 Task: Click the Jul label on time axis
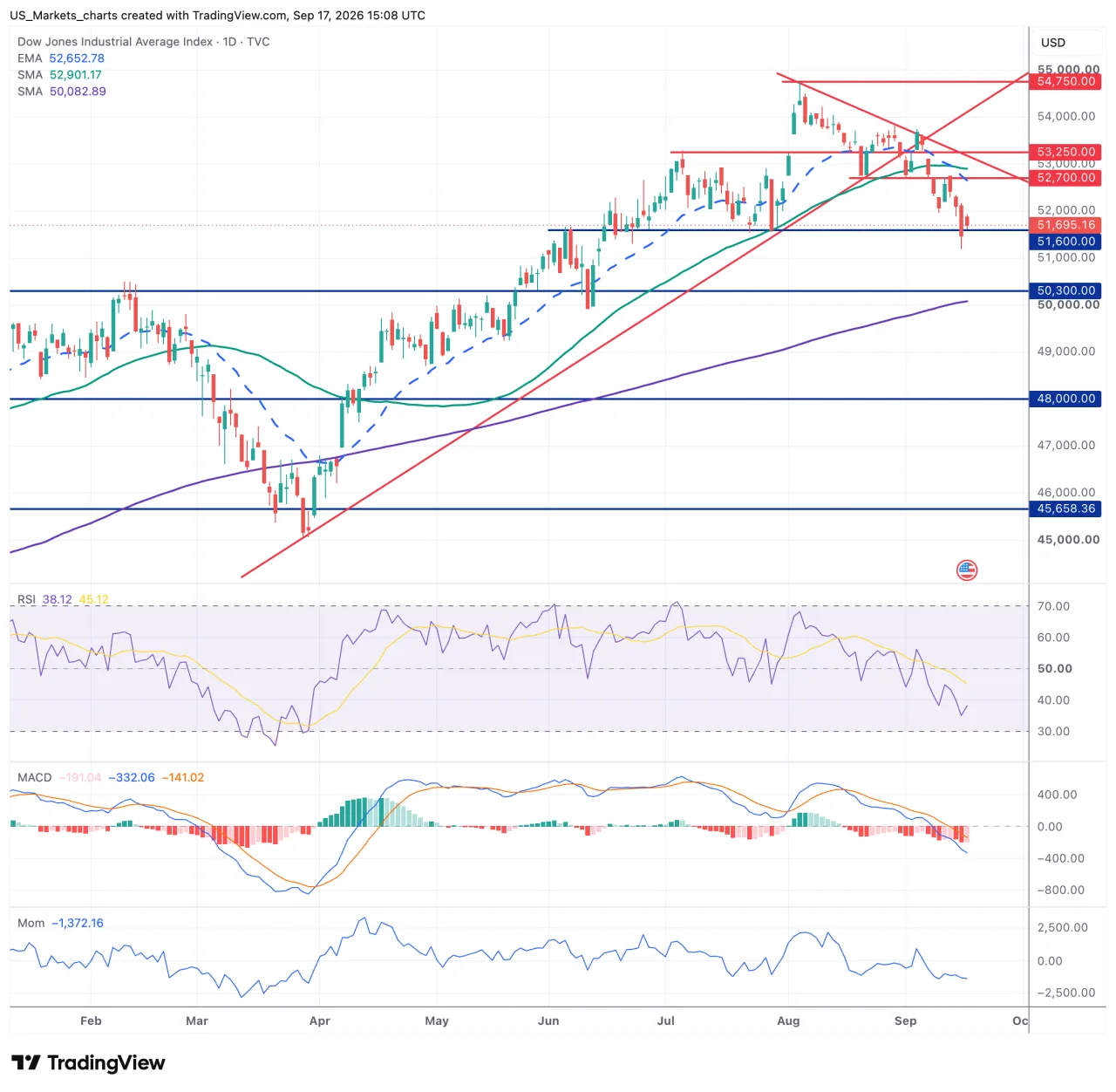pos(666,1021)
